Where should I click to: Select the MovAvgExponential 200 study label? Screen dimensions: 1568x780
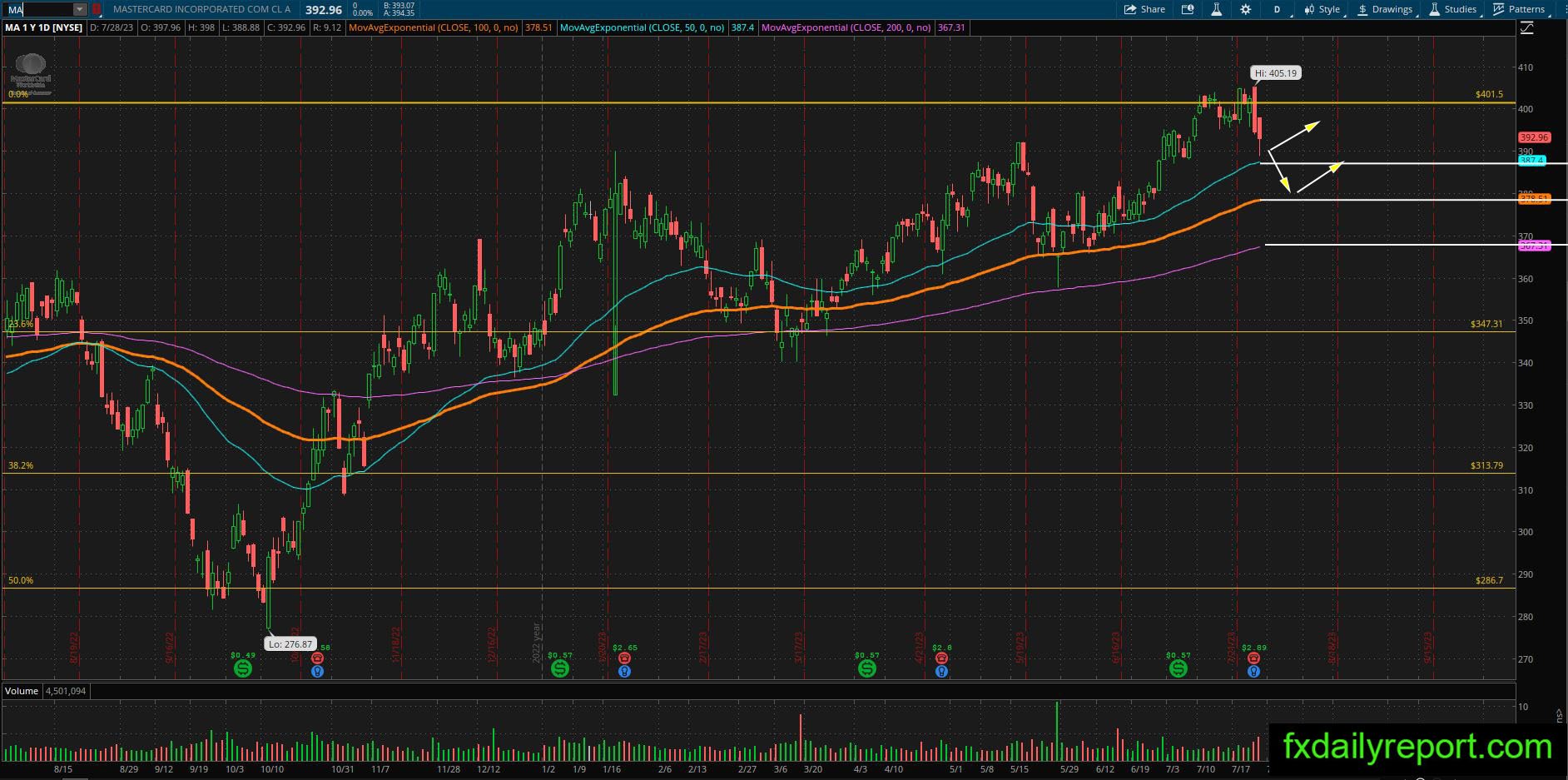point(846,27)
